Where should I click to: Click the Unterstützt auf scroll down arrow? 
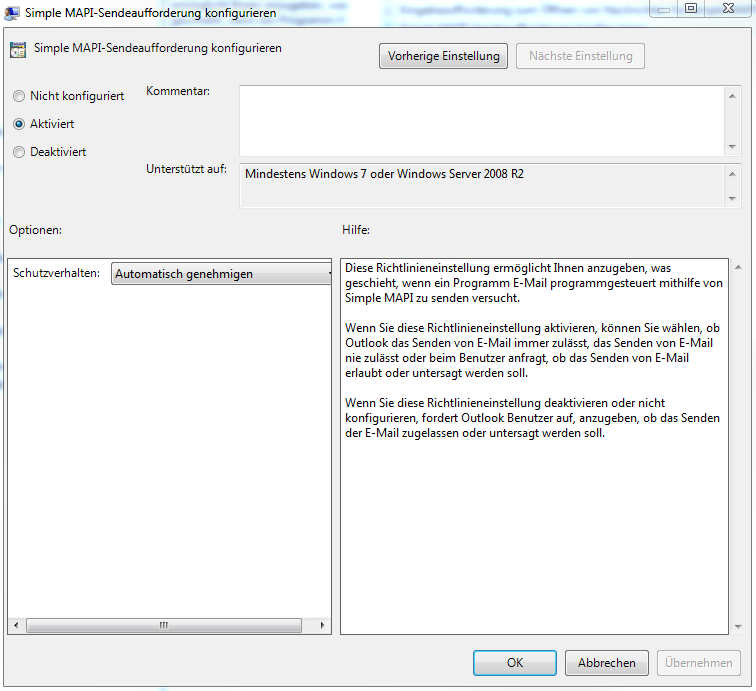point(732,199)
